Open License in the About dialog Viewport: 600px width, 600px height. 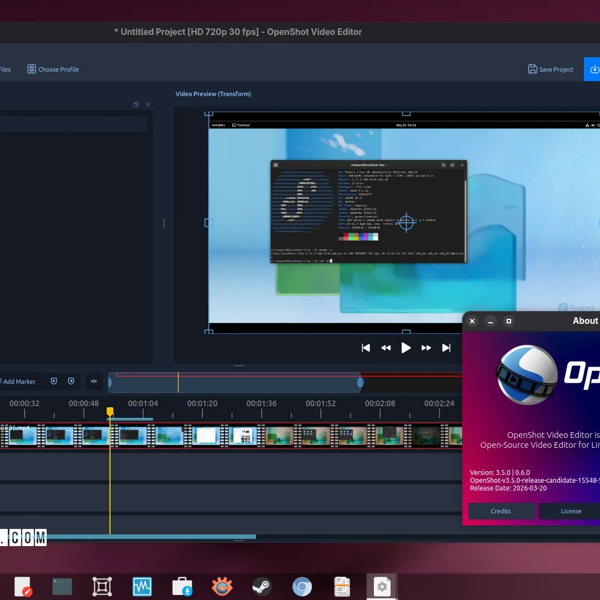570,511
